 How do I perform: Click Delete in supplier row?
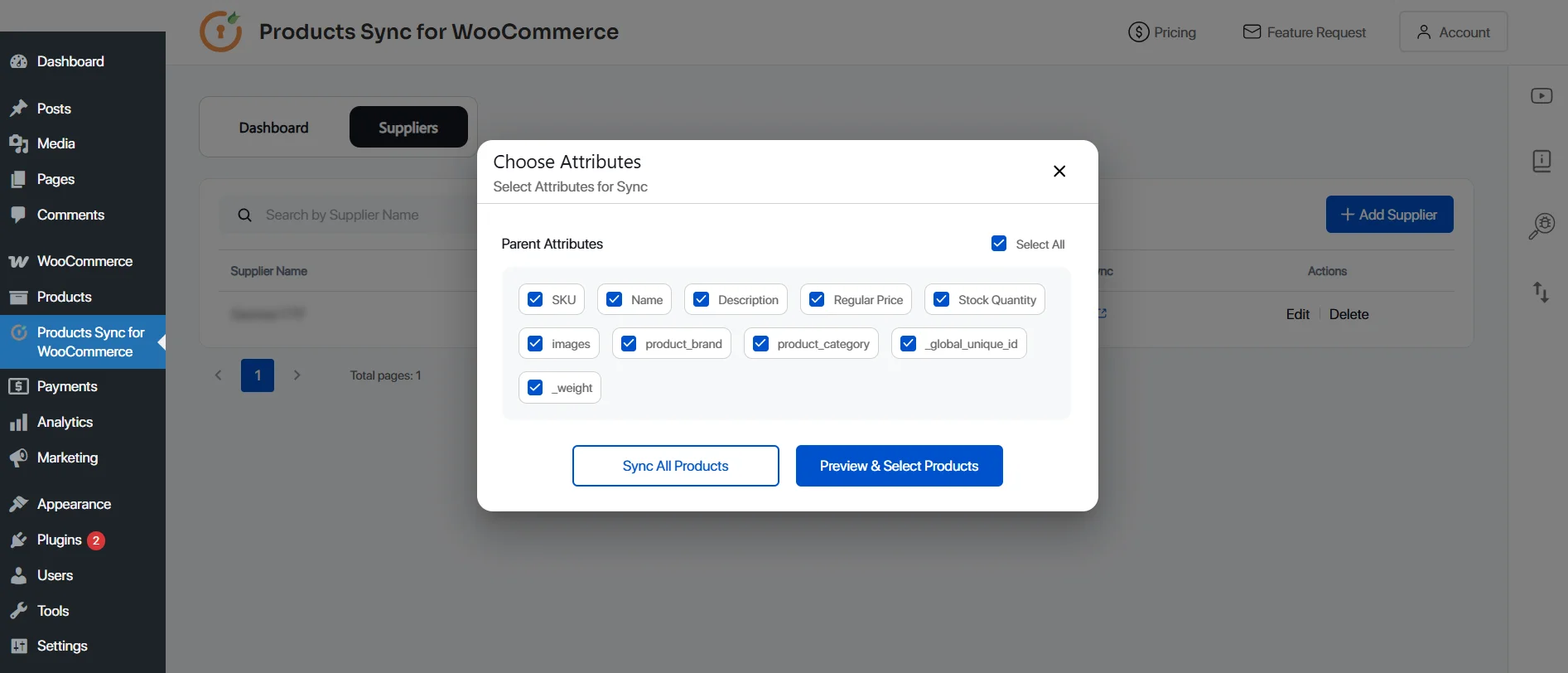[1348, 314]
